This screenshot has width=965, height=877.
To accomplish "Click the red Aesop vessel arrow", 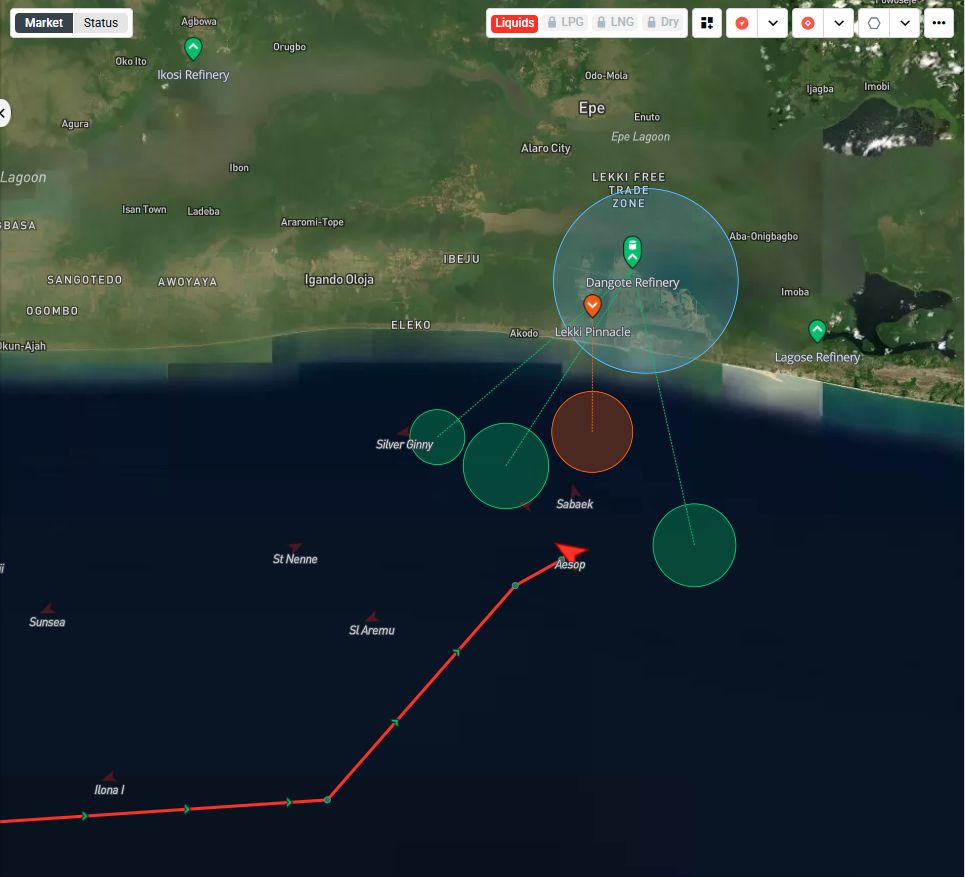I will click(x=571, y=551).
